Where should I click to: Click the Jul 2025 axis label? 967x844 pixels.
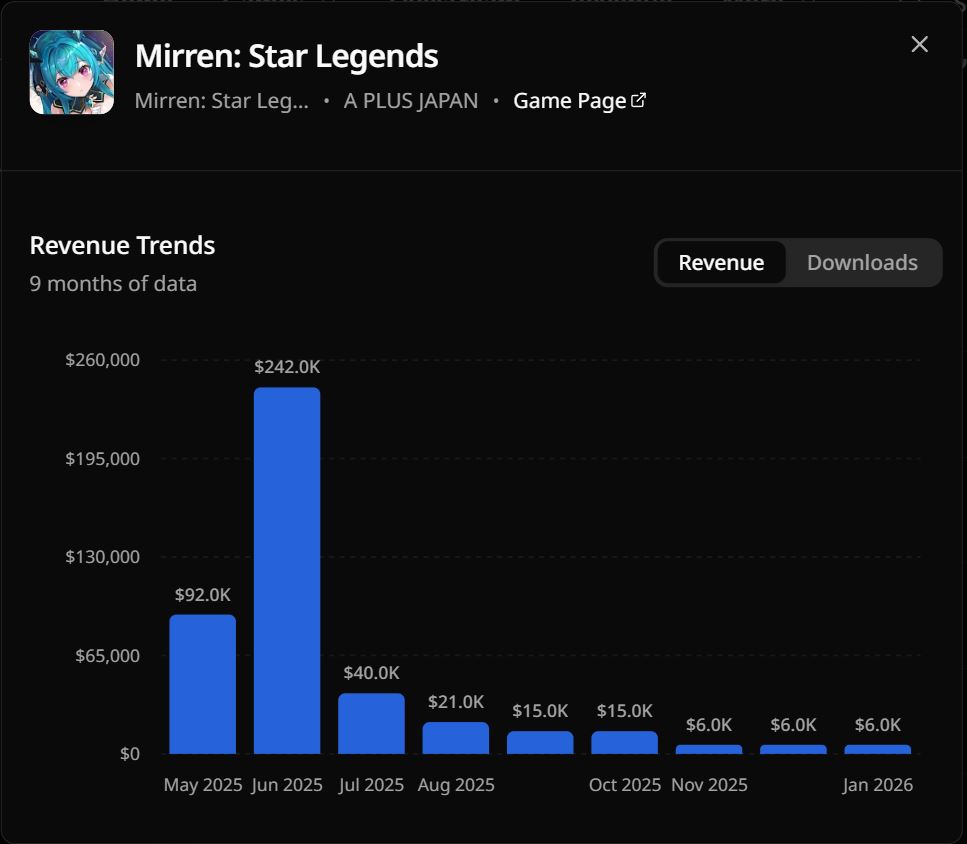point(371,785)
